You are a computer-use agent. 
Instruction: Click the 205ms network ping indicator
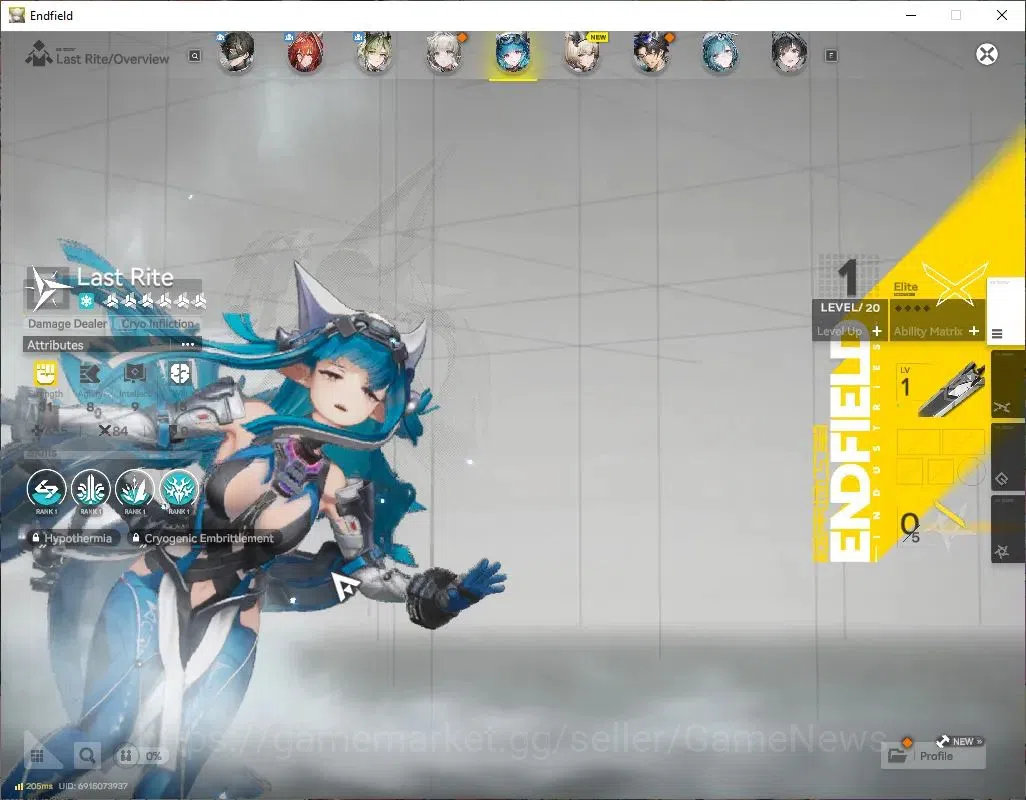(34, 786)
